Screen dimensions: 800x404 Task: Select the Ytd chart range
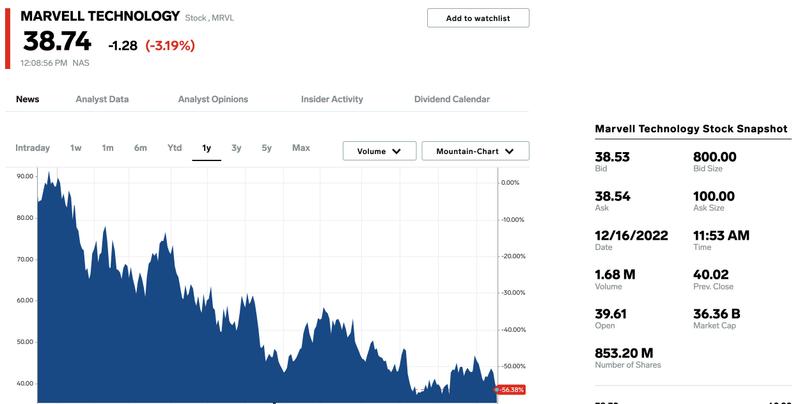(x=174, y=148)
